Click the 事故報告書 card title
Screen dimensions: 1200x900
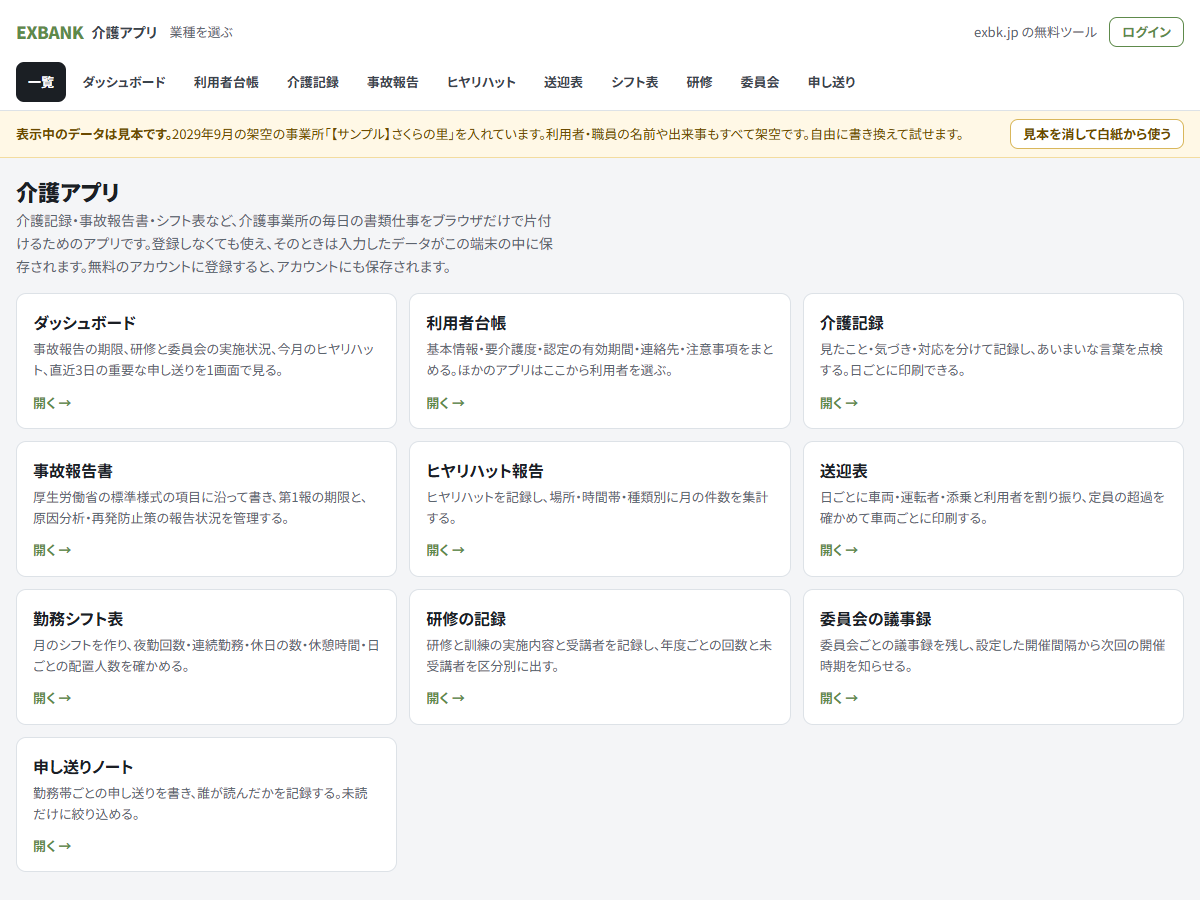[73, 471]
